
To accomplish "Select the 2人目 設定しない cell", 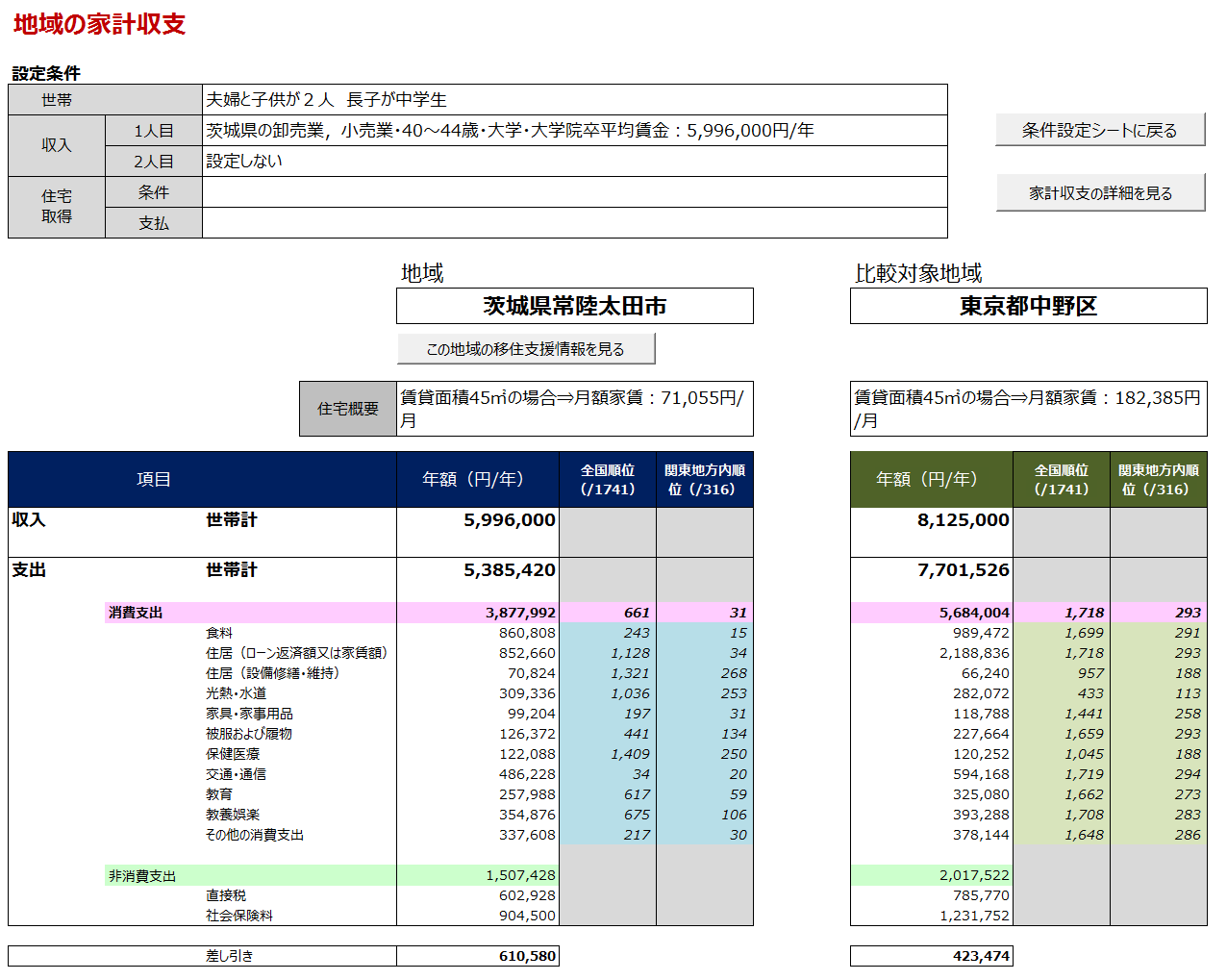I will point(575,162).
